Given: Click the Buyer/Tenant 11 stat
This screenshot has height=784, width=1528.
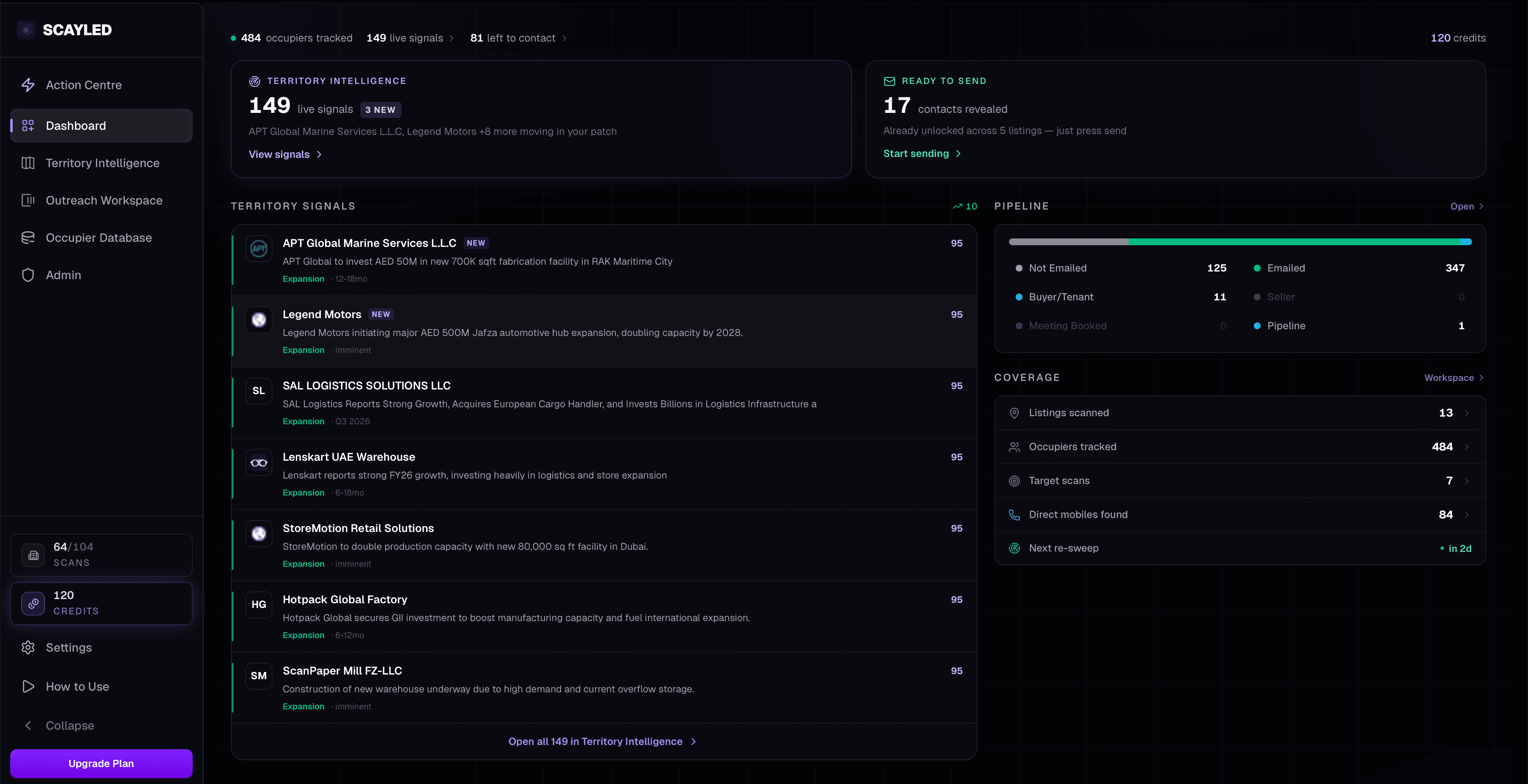Looking at the screenshot, I should [x=1121, y=297].
